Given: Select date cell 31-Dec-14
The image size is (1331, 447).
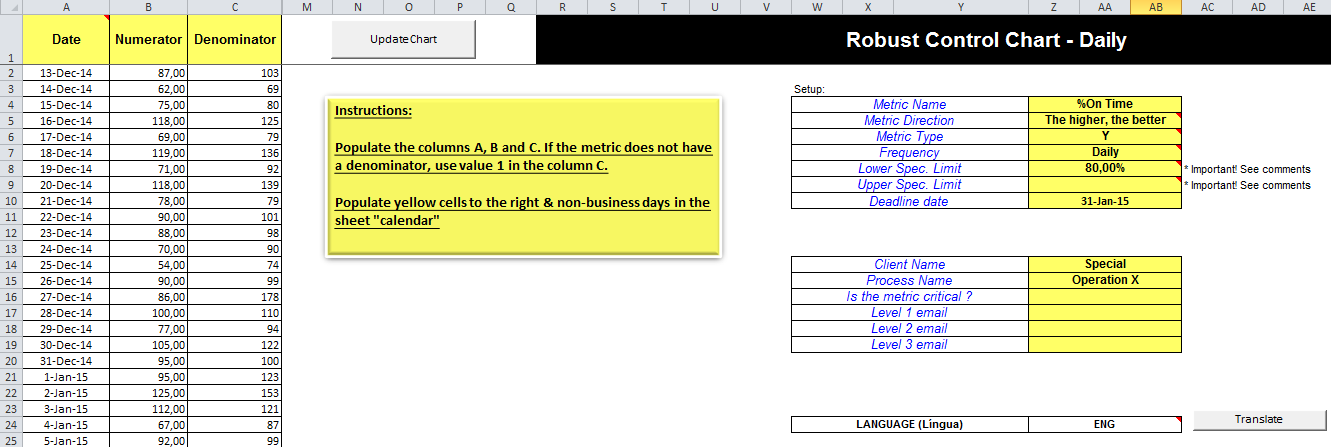Looking at the screenshot, I should (66, 360).
